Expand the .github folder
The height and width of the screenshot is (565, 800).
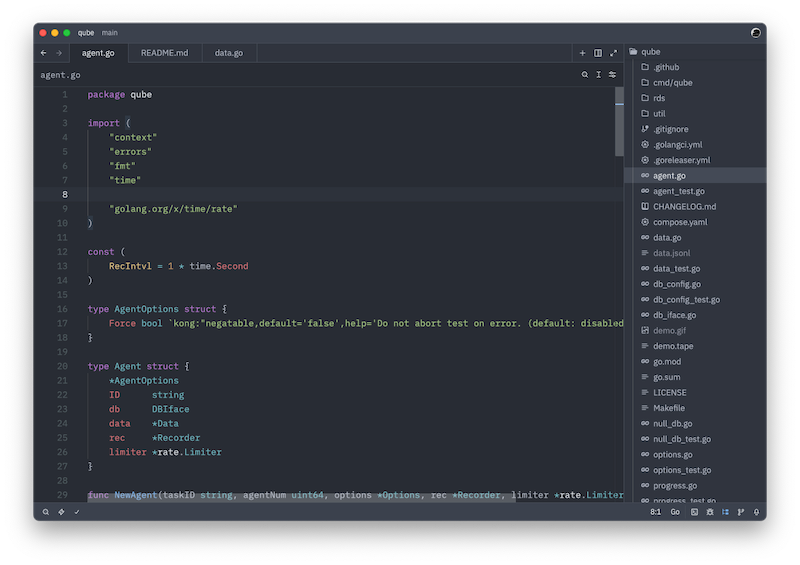[695, 67]
